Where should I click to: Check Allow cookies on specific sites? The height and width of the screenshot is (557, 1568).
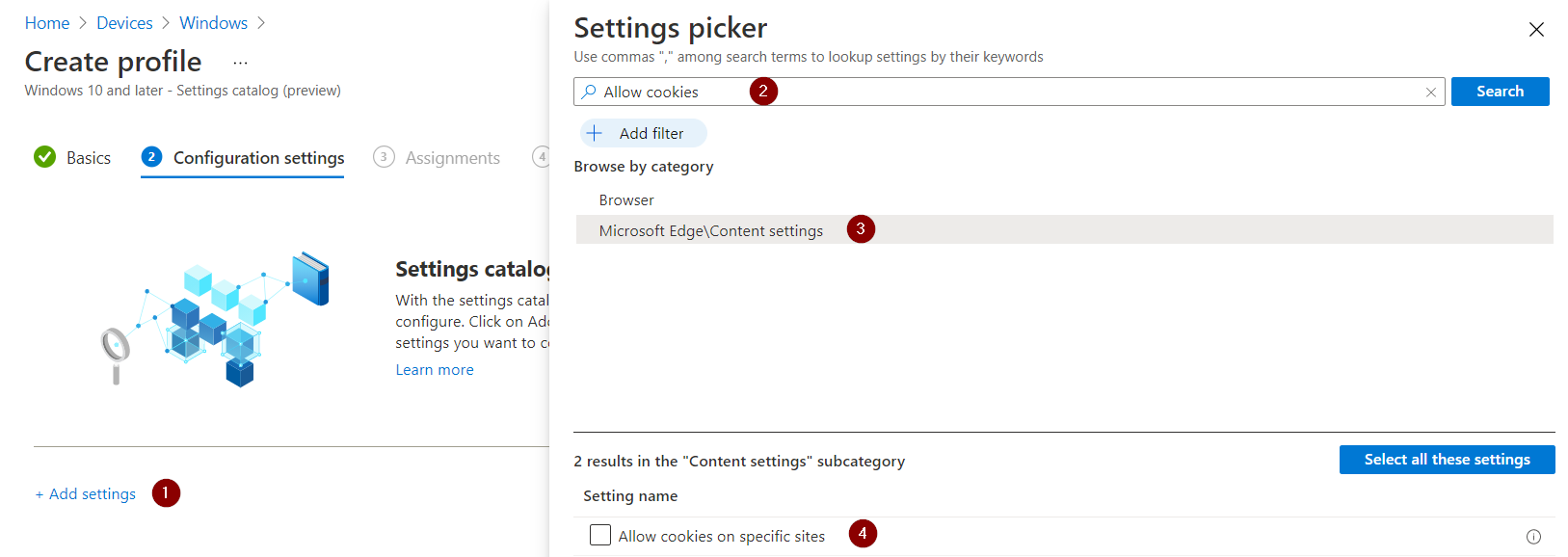[x=600, y=535]
